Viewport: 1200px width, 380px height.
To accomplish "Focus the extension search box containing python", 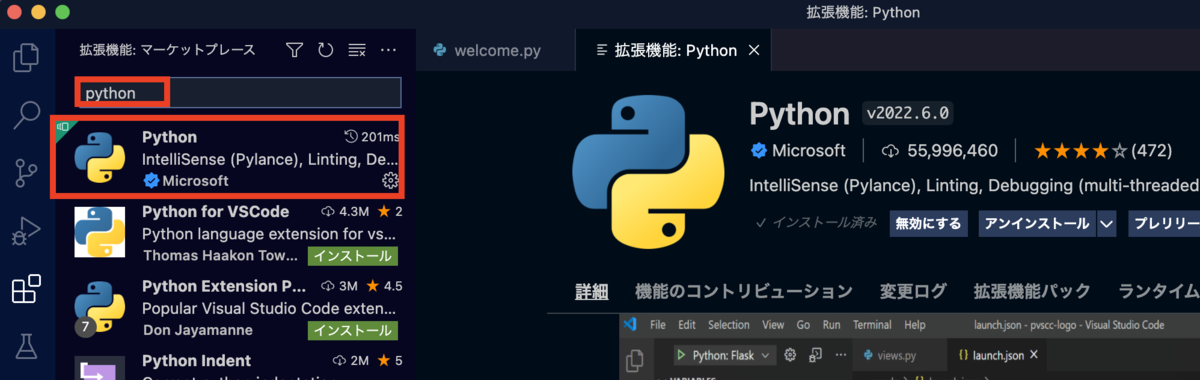I will pyautogui.click(x=239, y=93).
